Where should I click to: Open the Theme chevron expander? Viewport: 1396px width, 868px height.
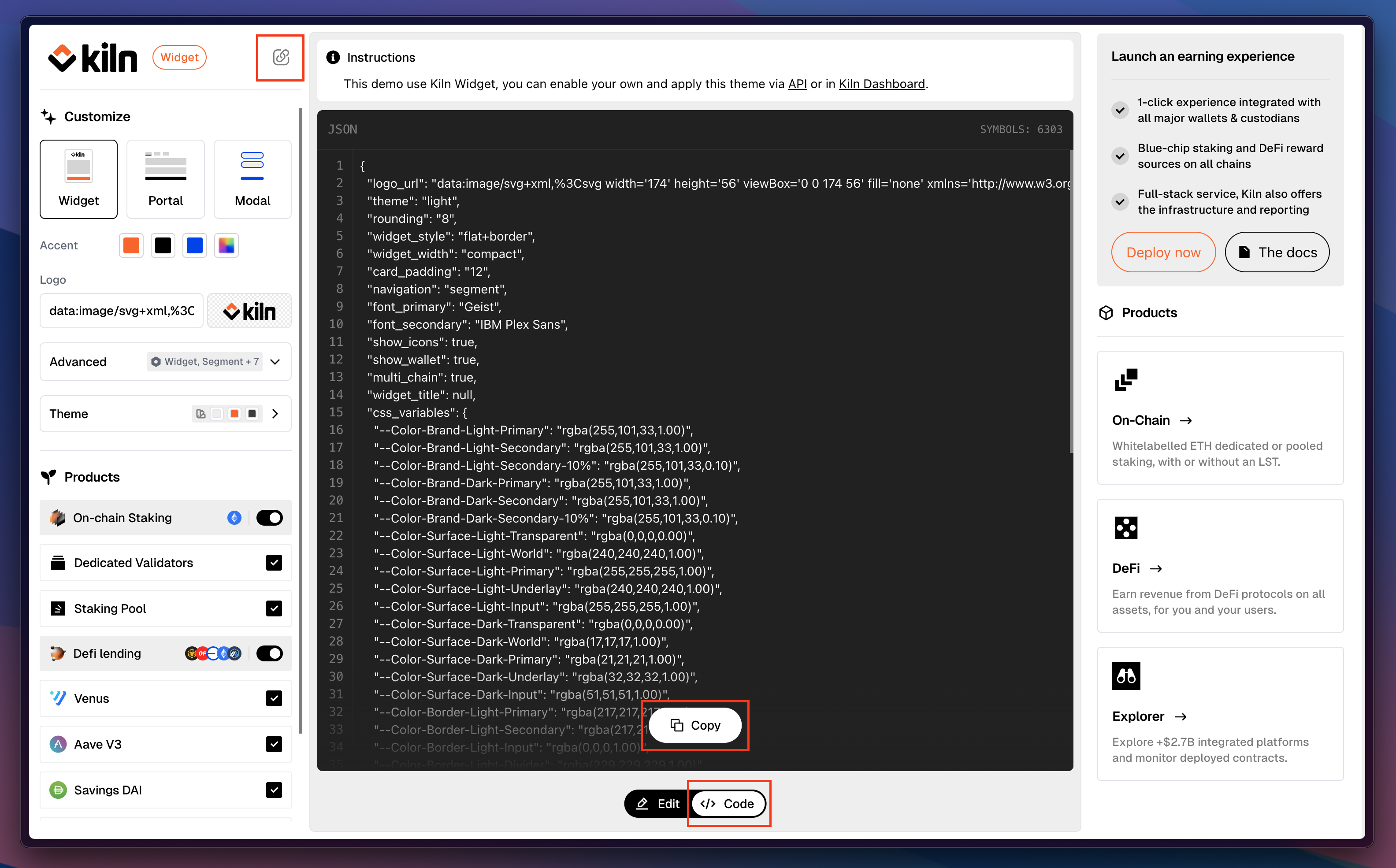coord(275,414)
